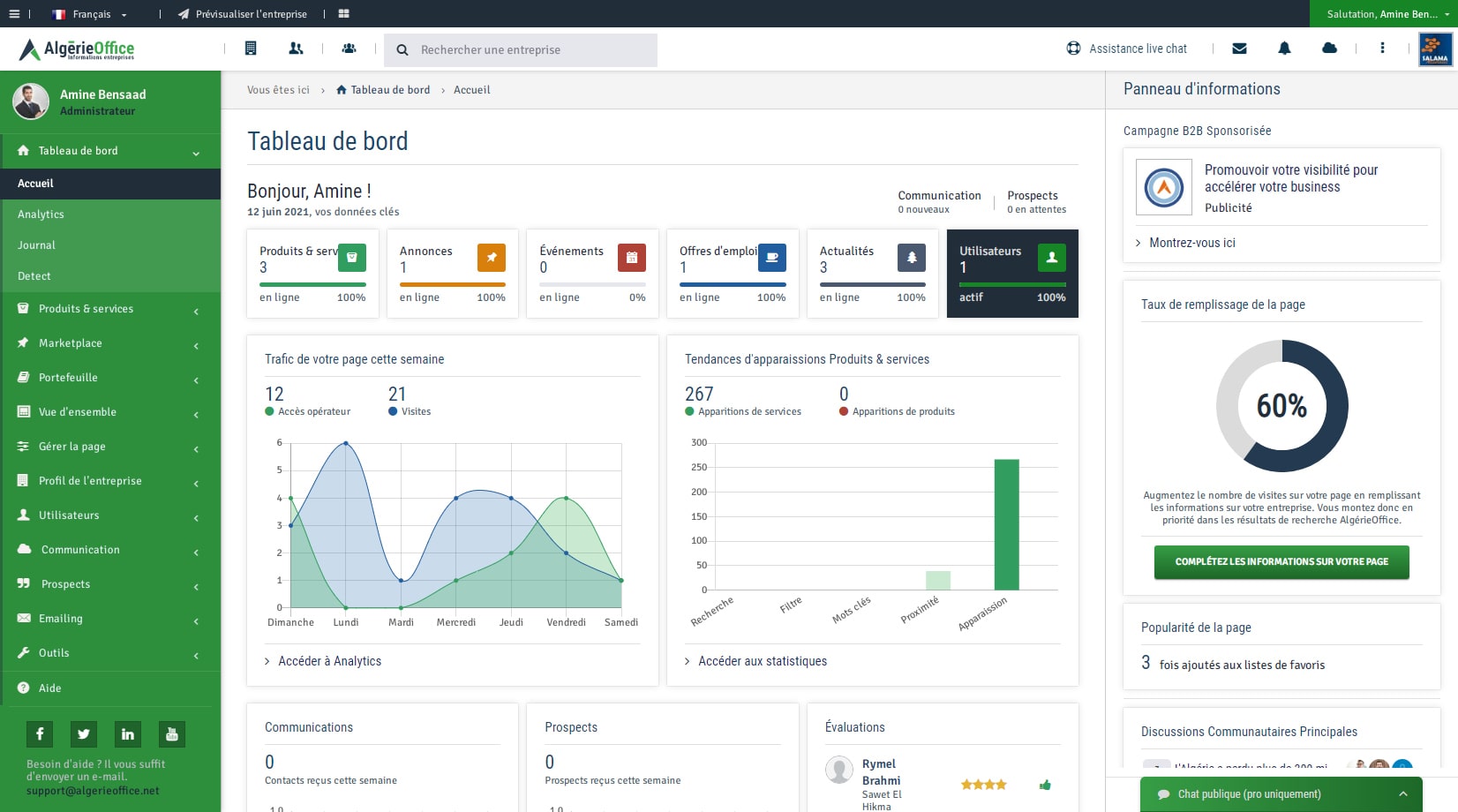This screenshot has width=1458, height=812.
Task: Click the 60% page completion donut chart
Action: (1281, 406)
